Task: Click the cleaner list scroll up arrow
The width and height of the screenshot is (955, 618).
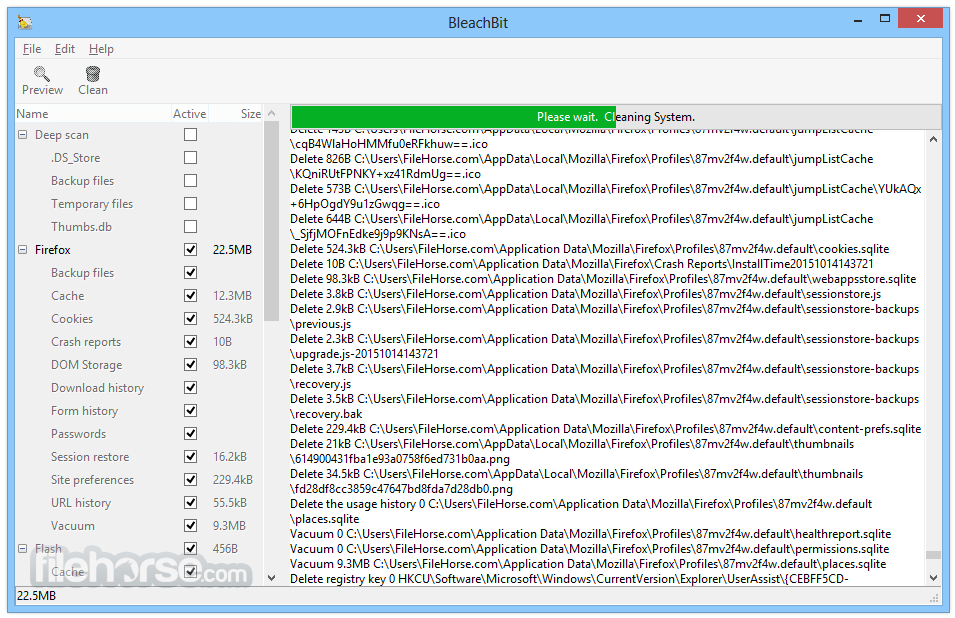Action: (x=272, y=114)
